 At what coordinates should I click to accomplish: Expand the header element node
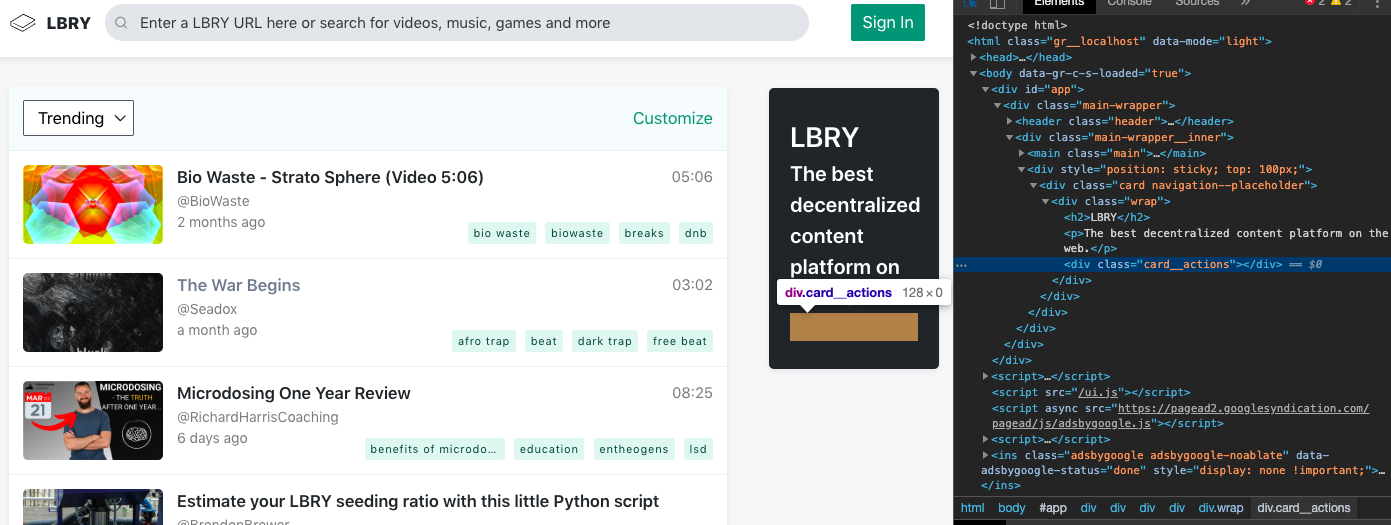click(1010, 122)
